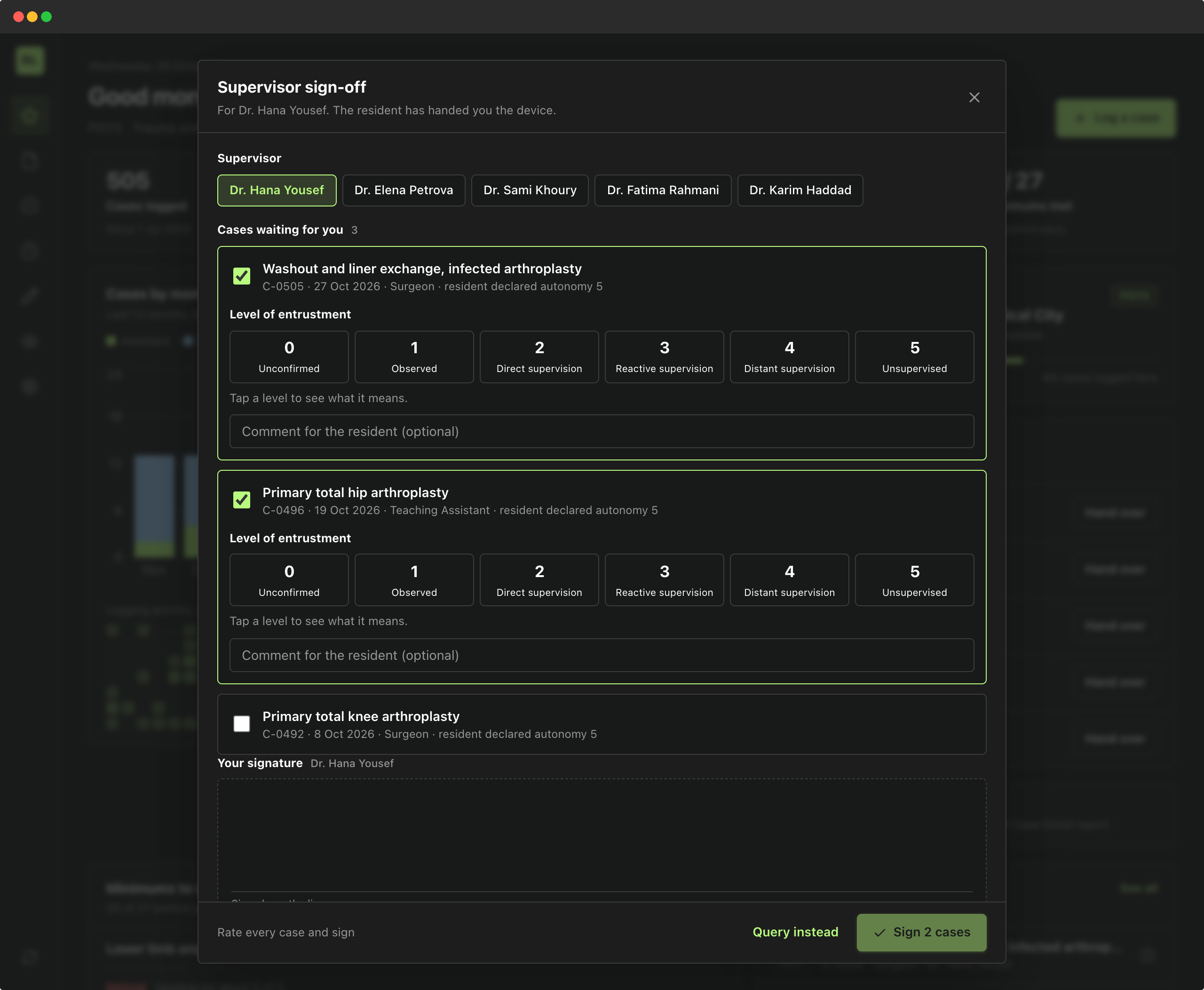The image size is (1204, 990).
Task: Rate case C-0505 level 1 Observed
Action: (x=414, y=357)
